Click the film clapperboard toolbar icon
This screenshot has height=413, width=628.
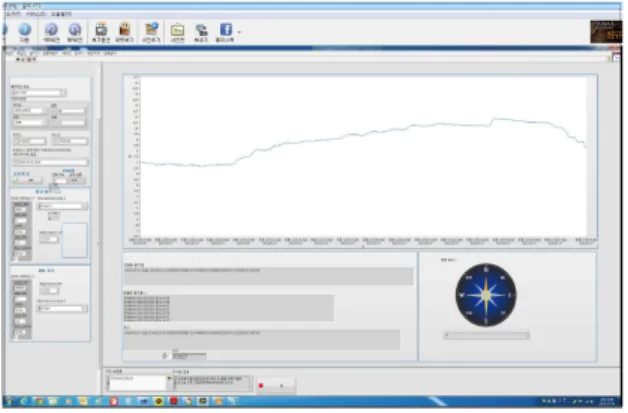point(125,29)
